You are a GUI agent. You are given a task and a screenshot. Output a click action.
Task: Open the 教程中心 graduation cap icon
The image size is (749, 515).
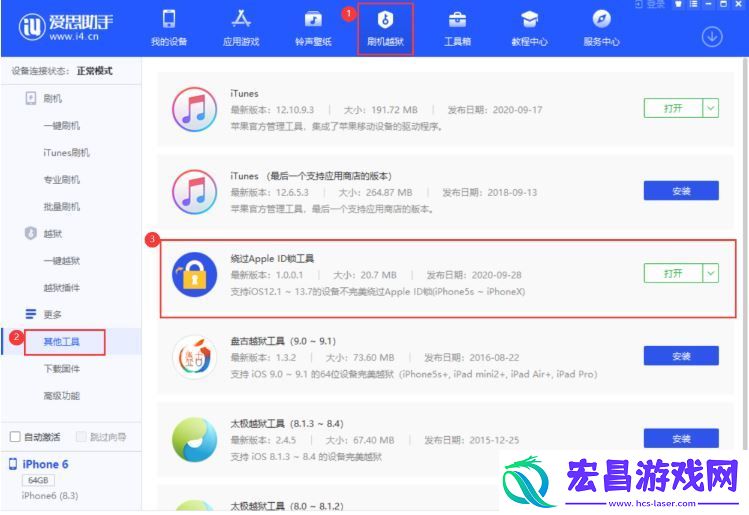pos(529,20)
